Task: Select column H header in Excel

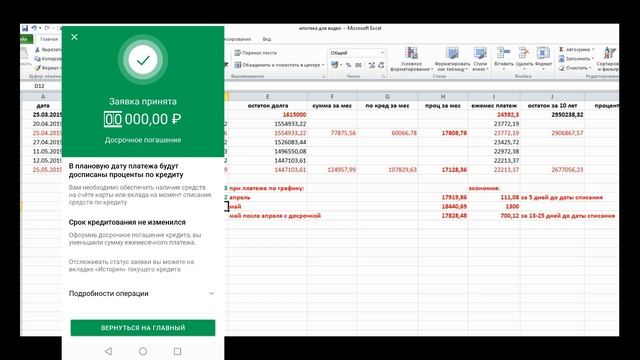Action: [x=443, y=97]
